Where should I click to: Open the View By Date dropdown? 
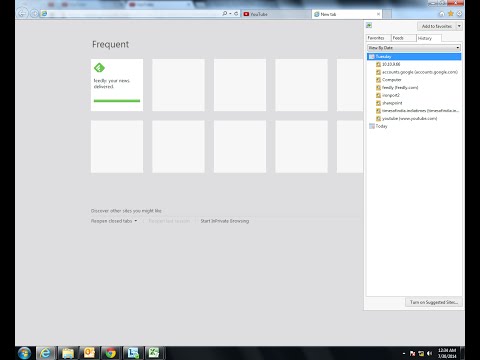click(414, 48)
